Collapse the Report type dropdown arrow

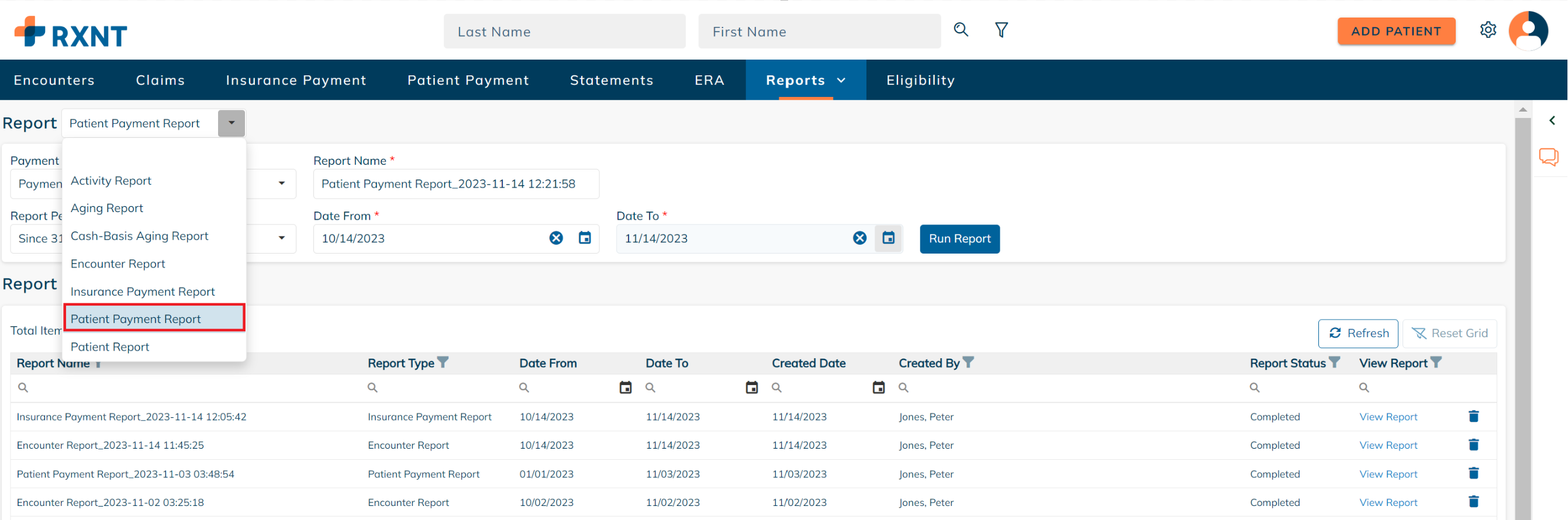[x=232, y=123]
